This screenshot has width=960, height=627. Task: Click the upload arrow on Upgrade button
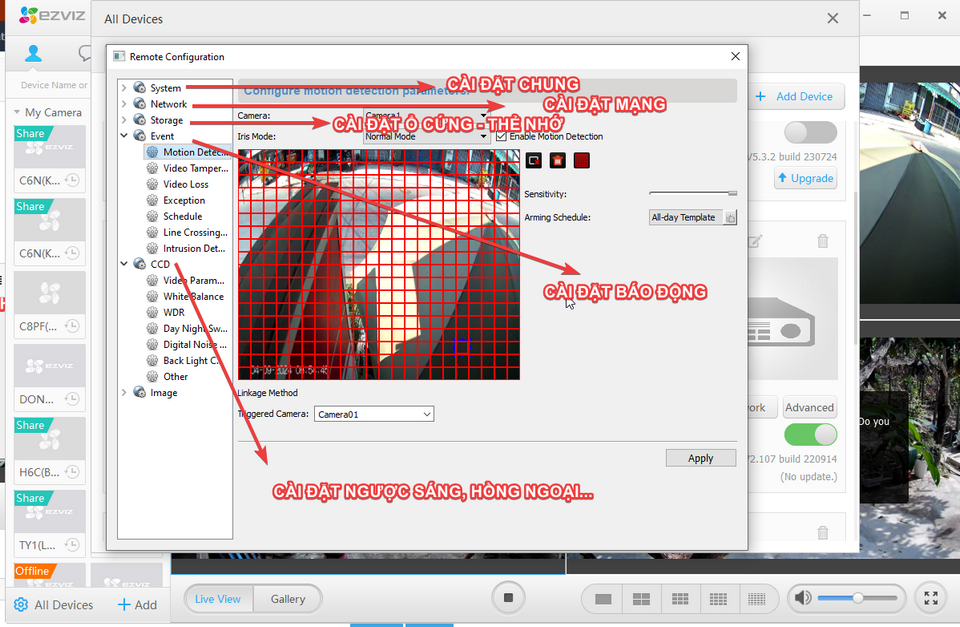782,178
